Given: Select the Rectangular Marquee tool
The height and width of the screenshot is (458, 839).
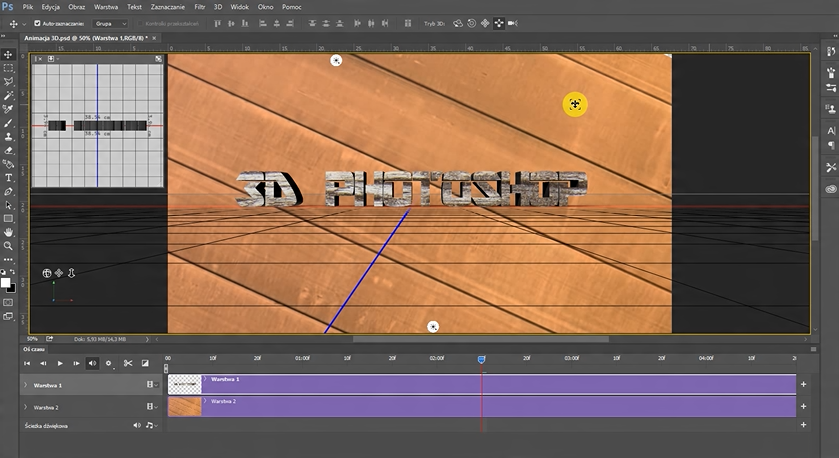Looking at the screenshot, I should click(x=8, y=68).
